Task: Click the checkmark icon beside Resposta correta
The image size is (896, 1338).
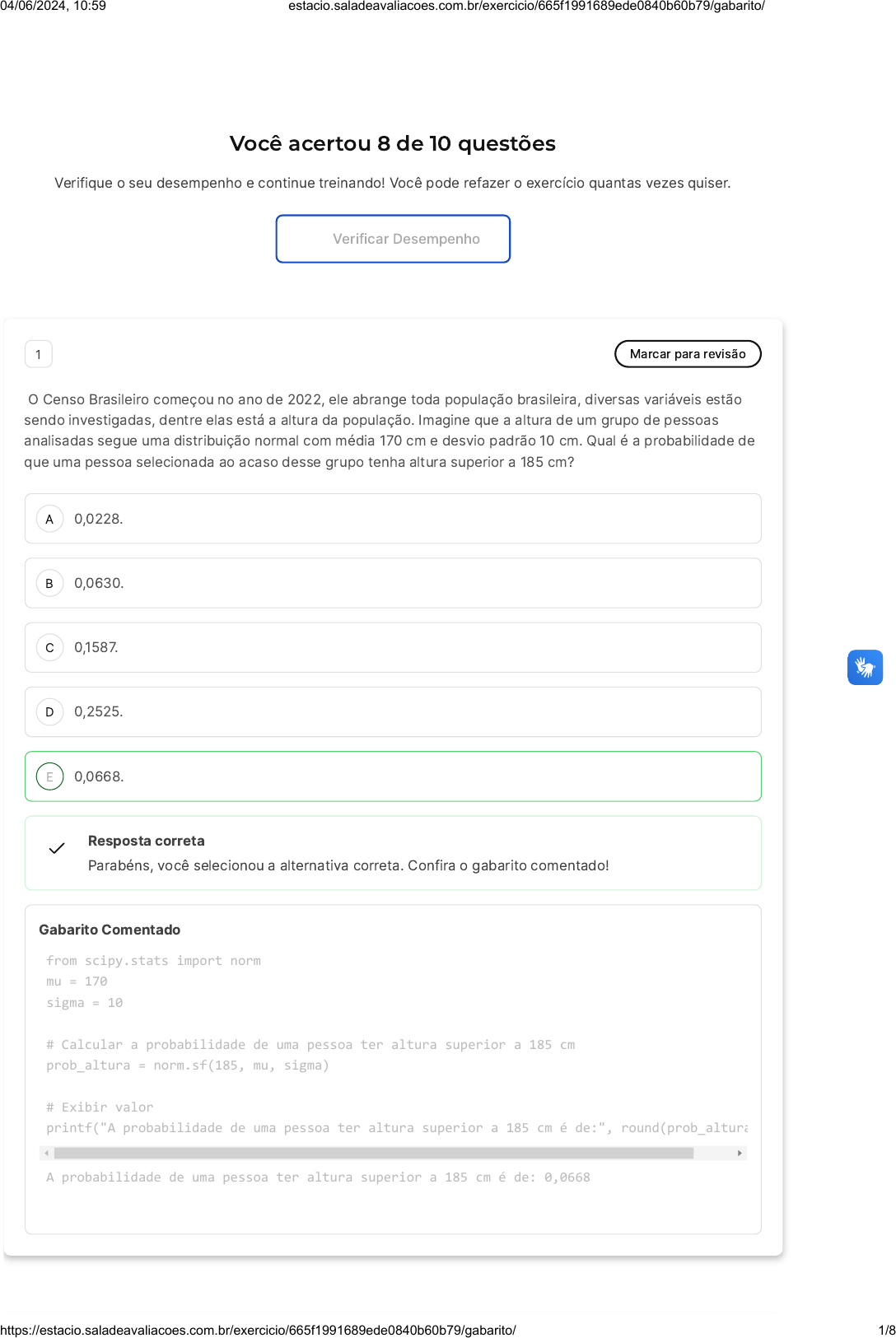Action: click(57, 848)
